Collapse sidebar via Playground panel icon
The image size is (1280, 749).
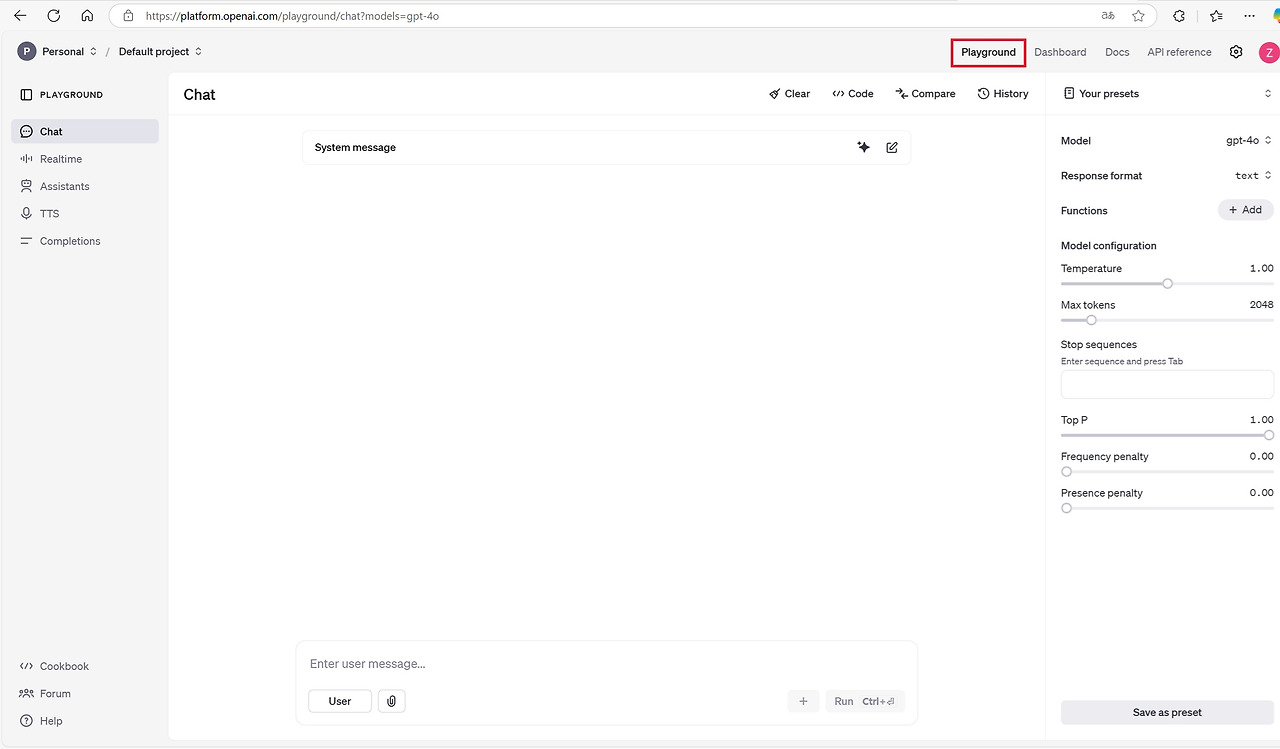pos(27,95)
